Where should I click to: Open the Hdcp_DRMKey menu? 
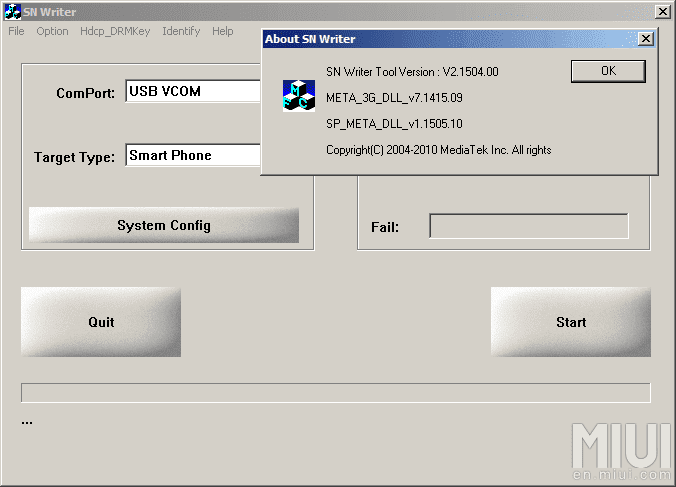(115, 31)
